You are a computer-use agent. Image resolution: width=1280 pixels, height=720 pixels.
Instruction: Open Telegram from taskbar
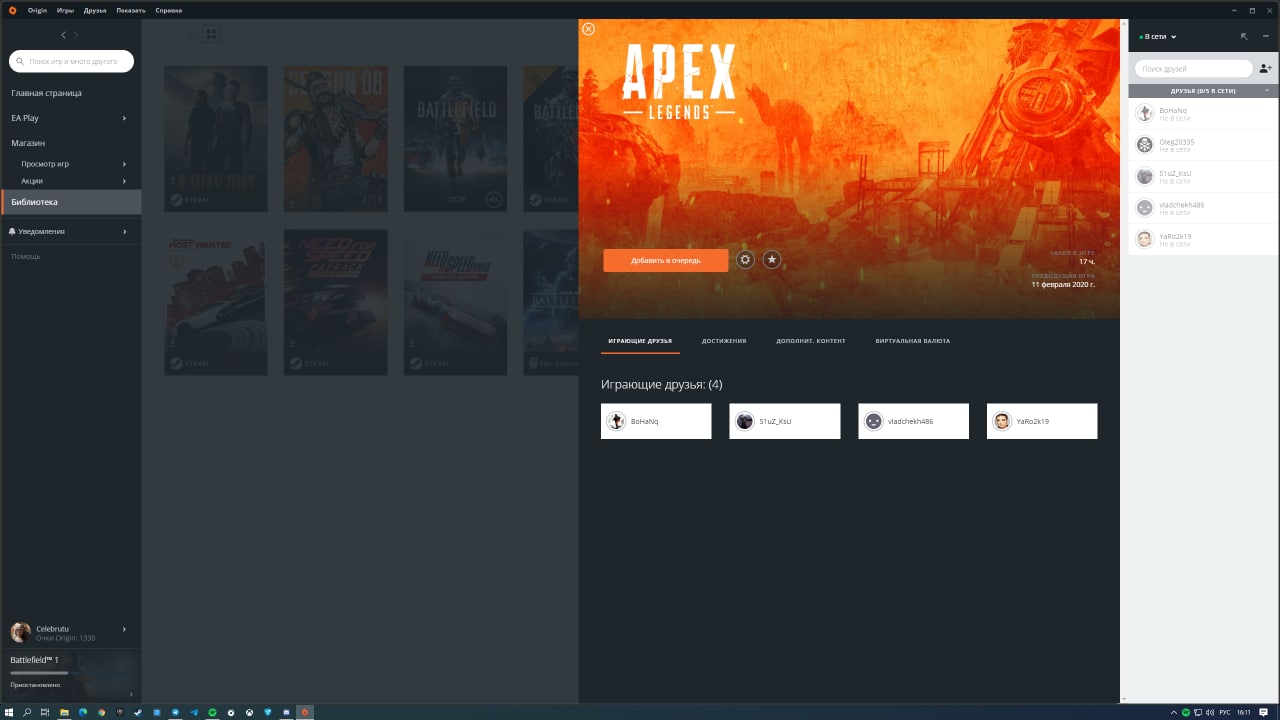coord(175,712)
